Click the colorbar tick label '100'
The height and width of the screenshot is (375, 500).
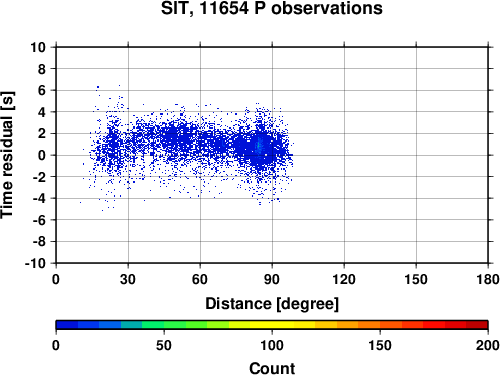[272, 346]
